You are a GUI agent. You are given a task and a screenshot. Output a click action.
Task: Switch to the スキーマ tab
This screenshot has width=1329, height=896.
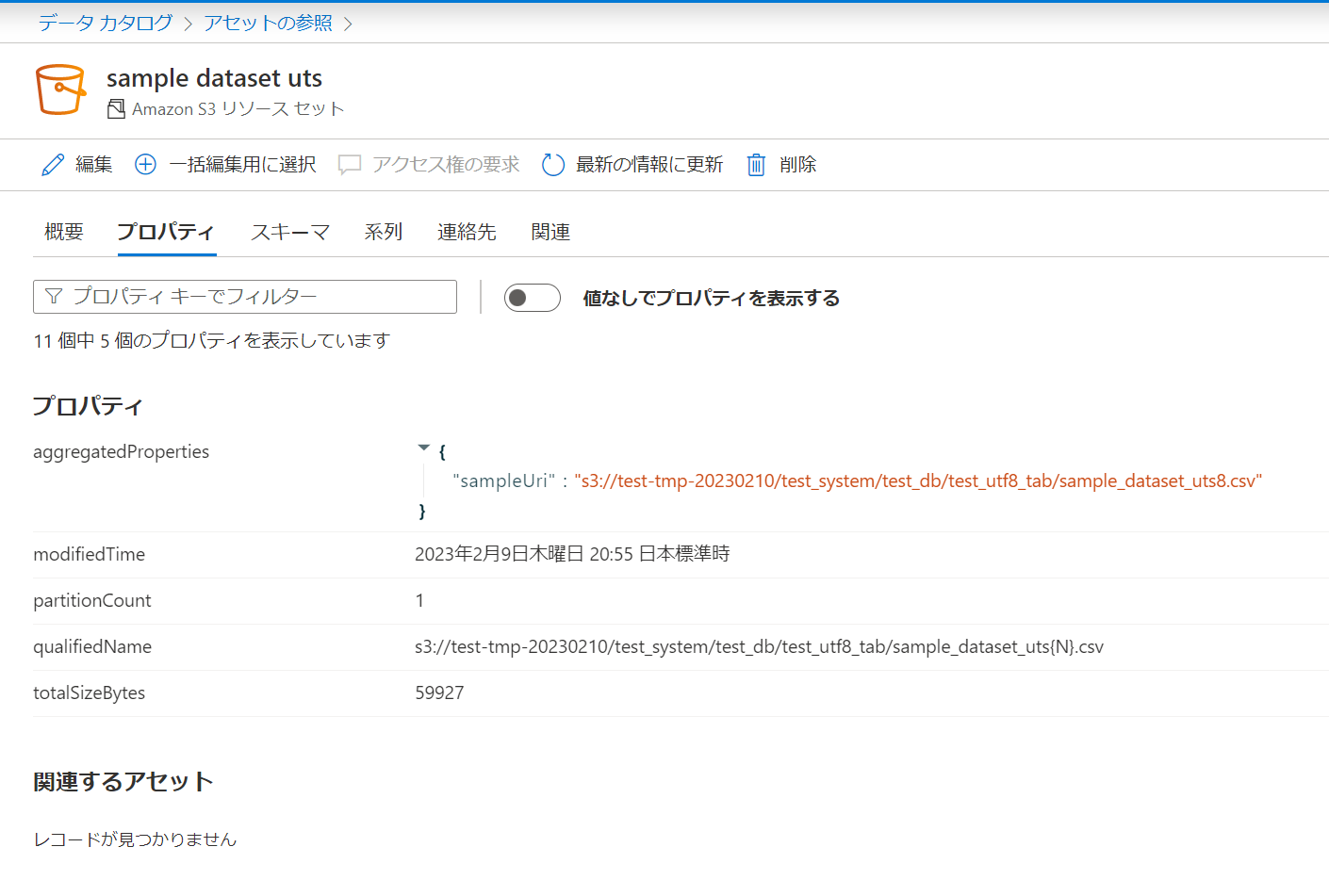click(290, 232)
